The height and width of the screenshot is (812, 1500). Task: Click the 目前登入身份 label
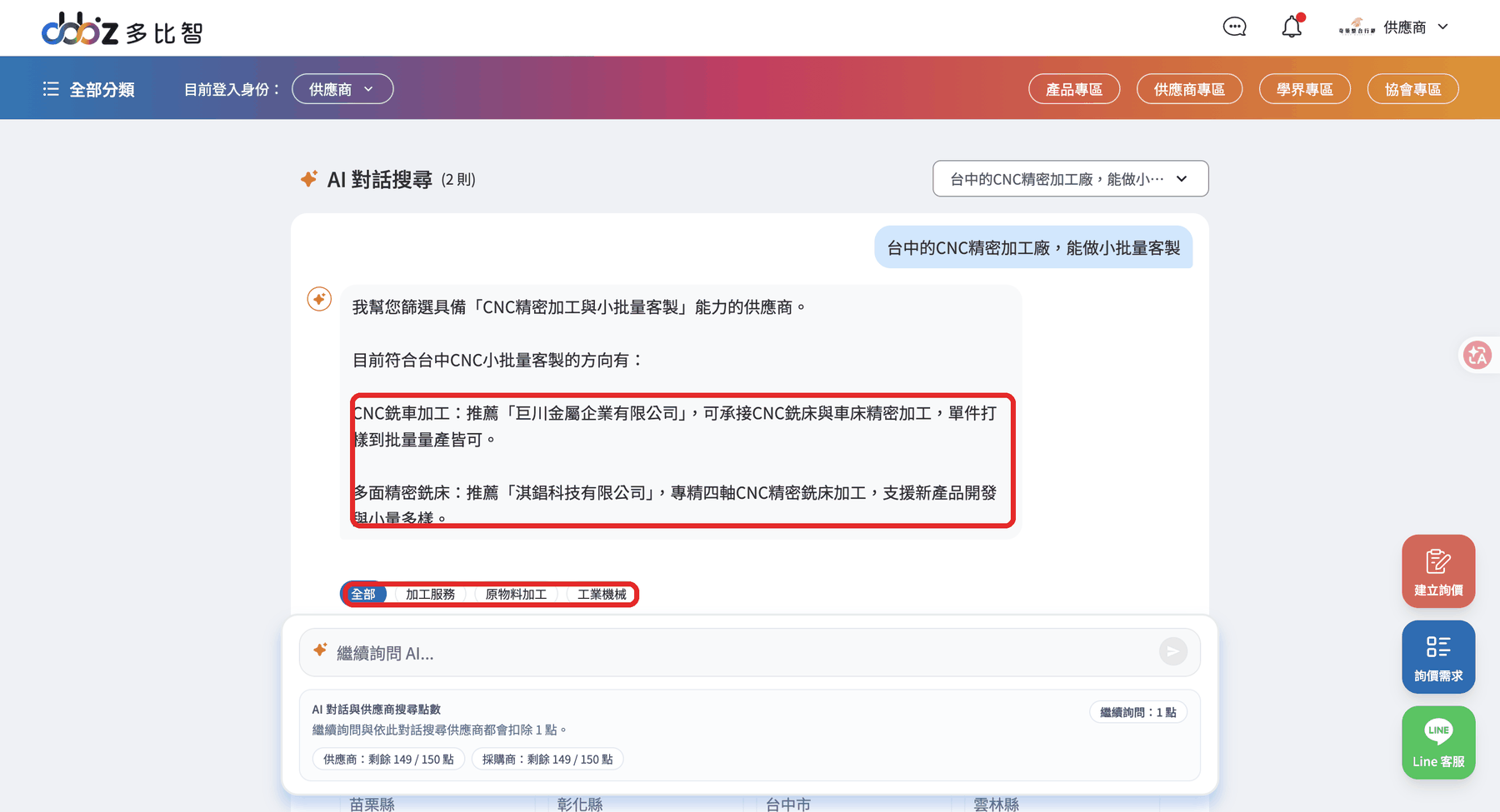[x=232, y=89]
